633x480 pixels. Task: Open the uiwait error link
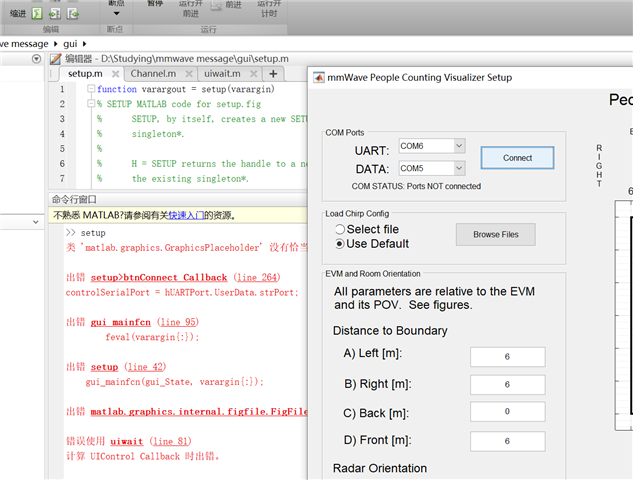(x=127, y=441)
